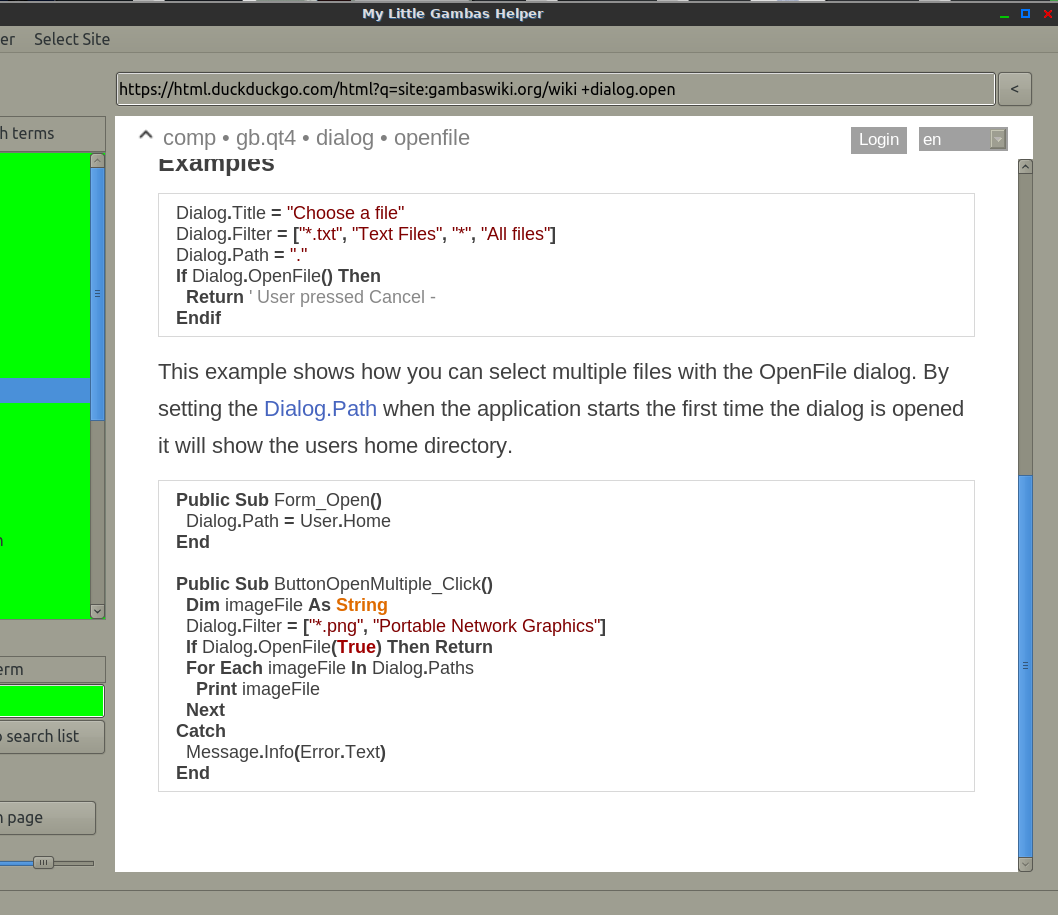Click the dropdown arrow of the language selector
Viewport: 1058px width, 915px height.
click(997, 139)
